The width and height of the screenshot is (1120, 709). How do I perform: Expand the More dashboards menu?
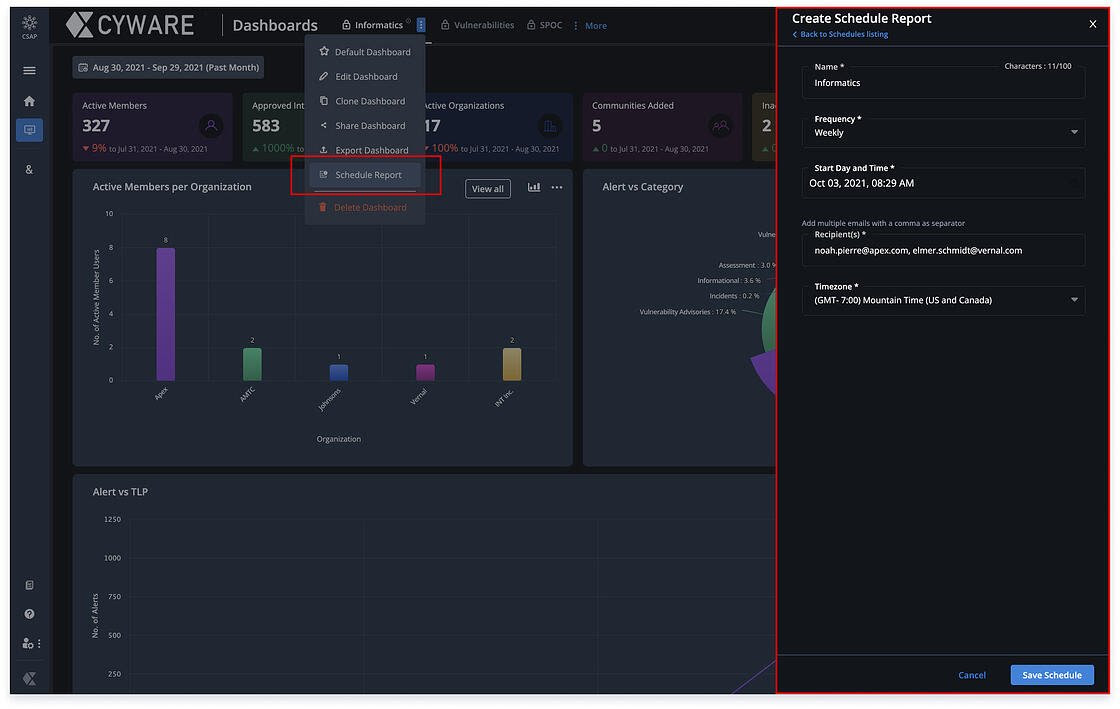tap(590, 26)
